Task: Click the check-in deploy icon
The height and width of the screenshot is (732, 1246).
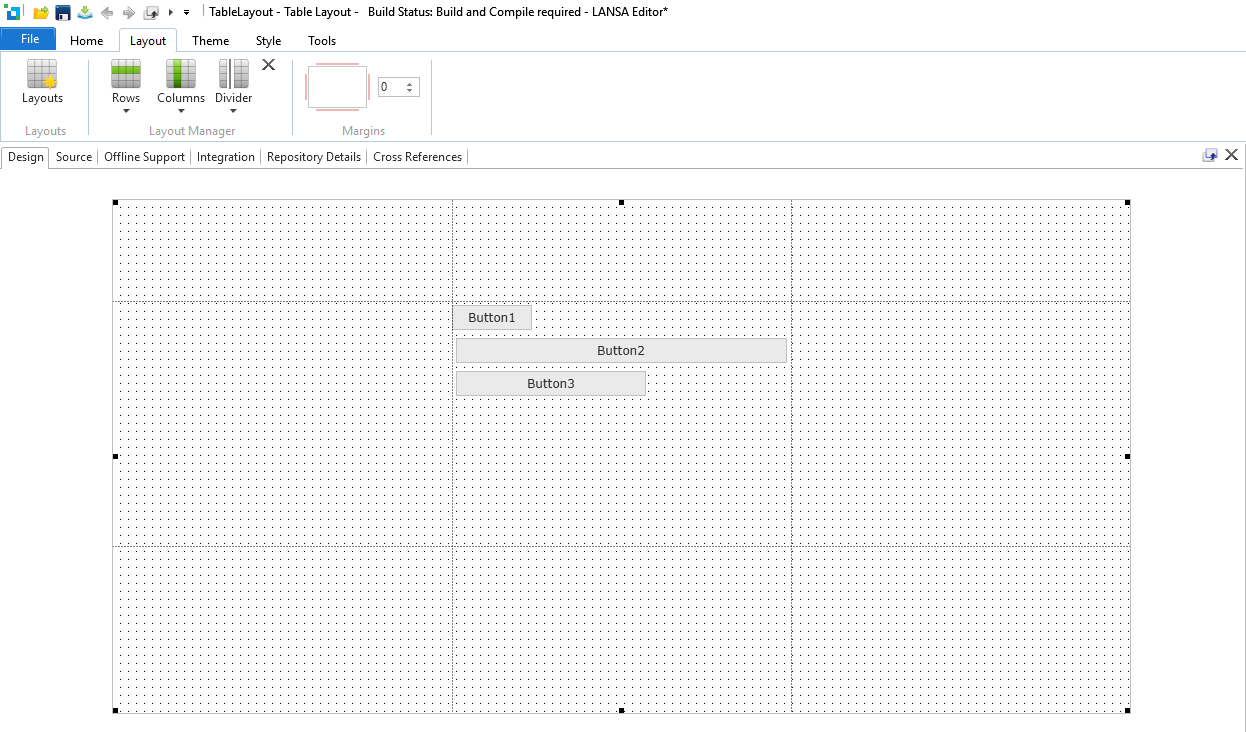Action: pos(84,13)
